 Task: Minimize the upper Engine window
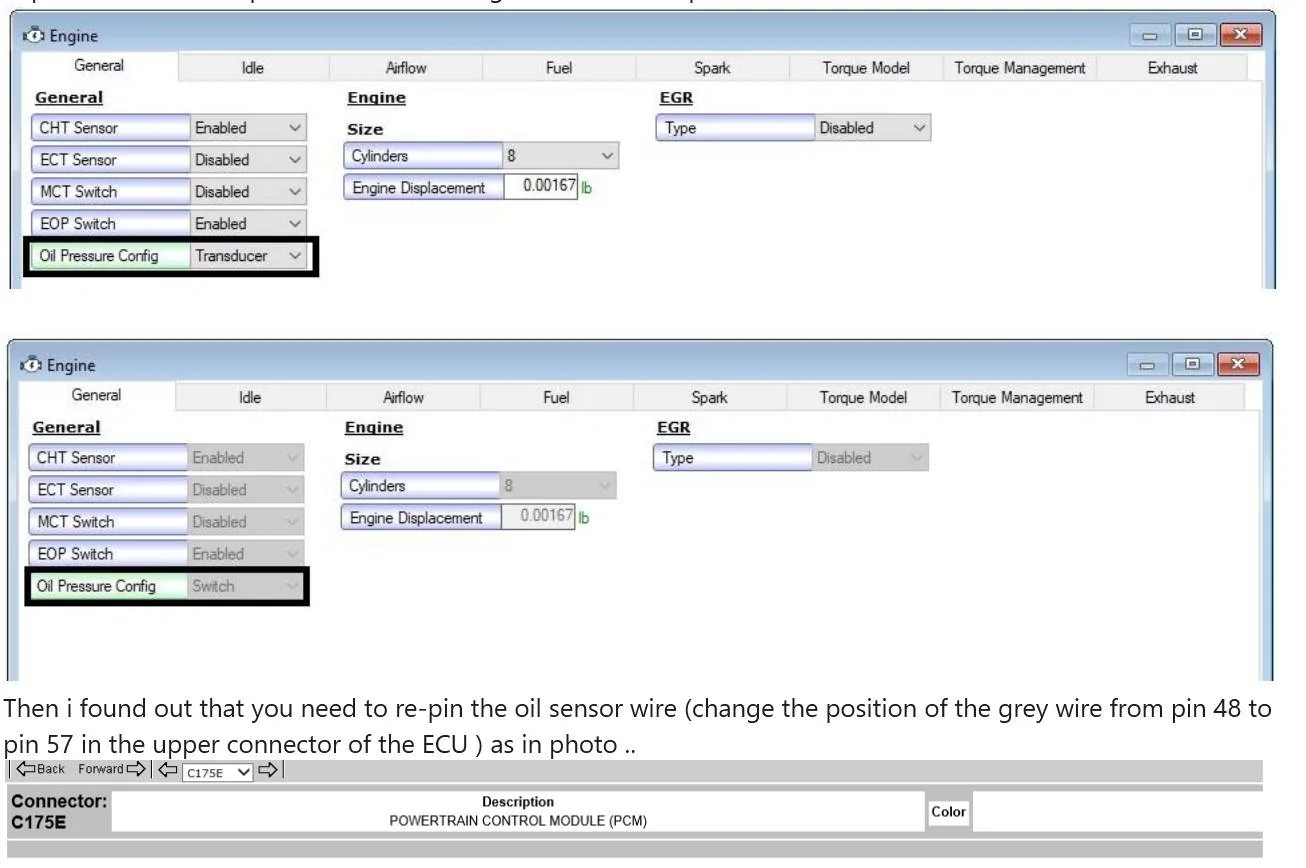1150,35
